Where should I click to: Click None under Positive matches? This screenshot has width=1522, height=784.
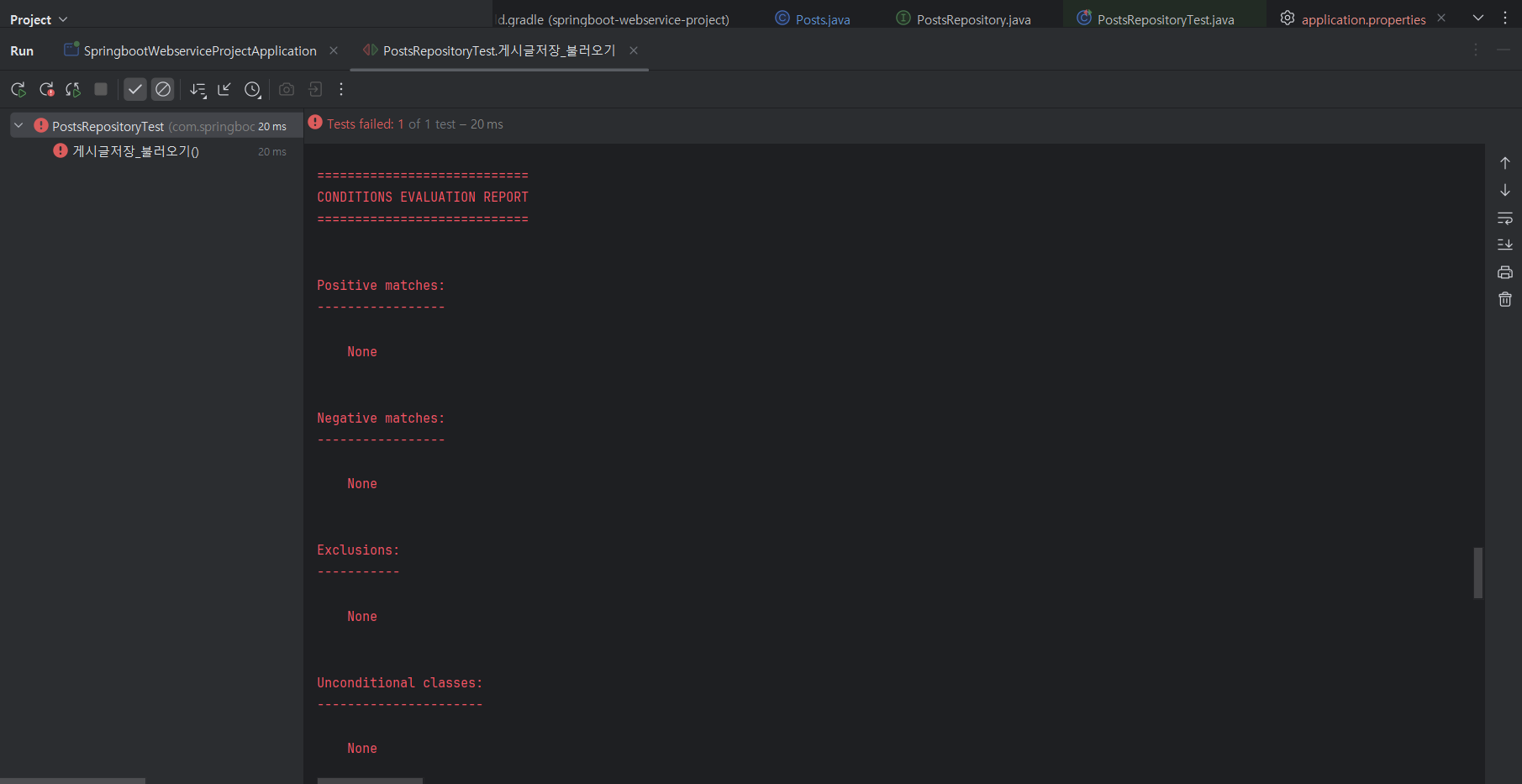point(362,352)
